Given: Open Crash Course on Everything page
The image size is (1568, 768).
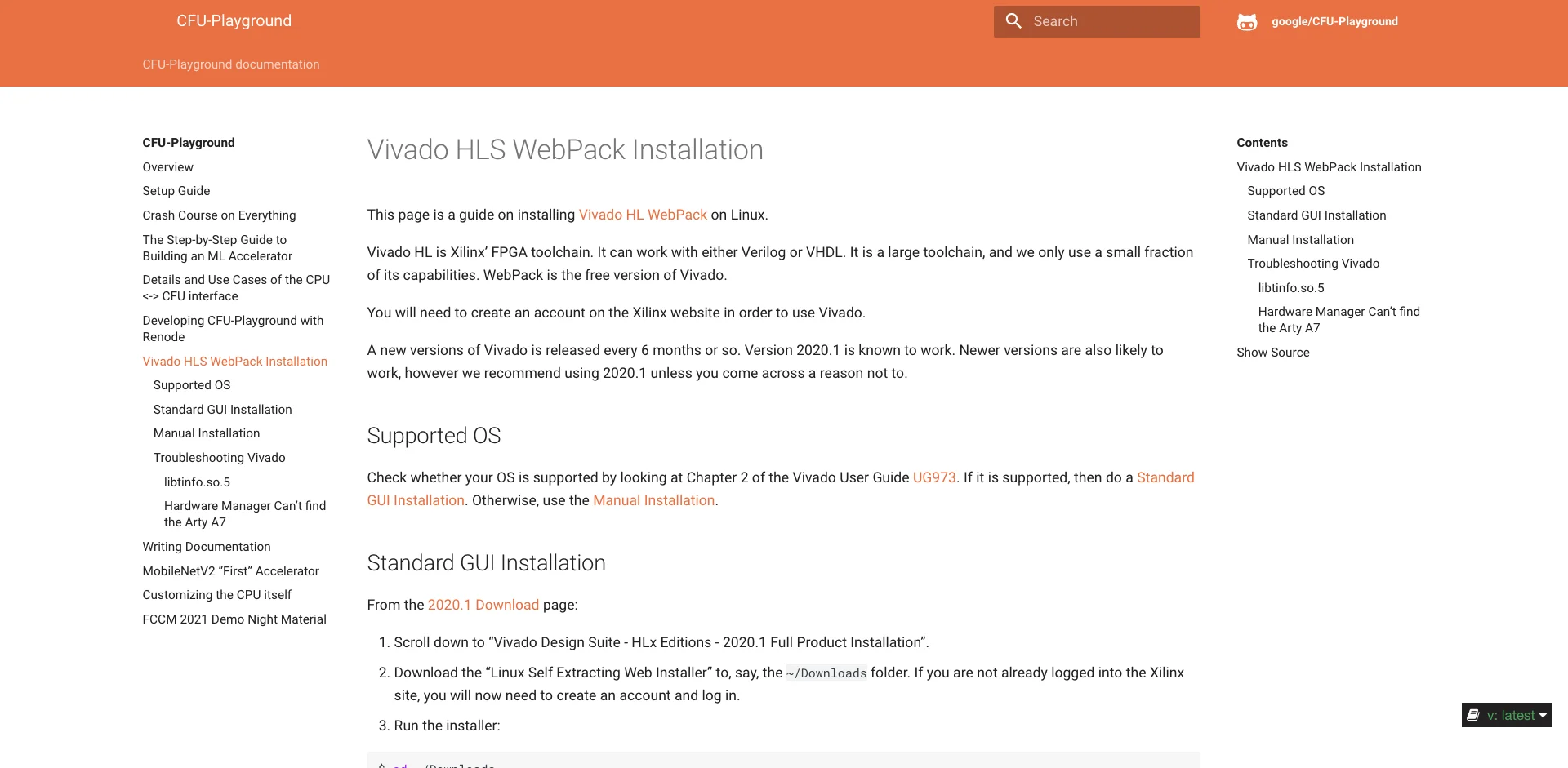Looking at the screenshot, I should (x=219, y=215).
